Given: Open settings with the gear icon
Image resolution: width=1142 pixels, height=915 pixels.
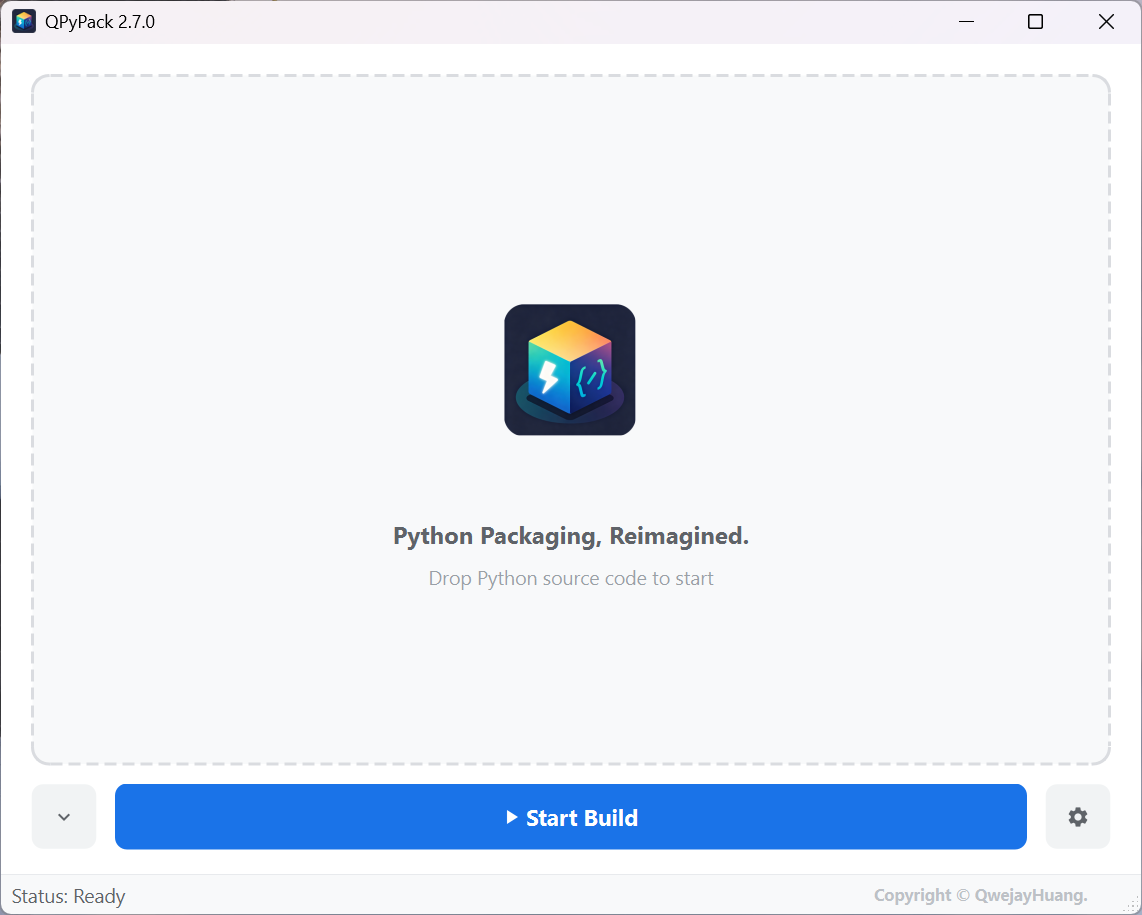Looking at the screenshot, I should (x=1078, y=817).
